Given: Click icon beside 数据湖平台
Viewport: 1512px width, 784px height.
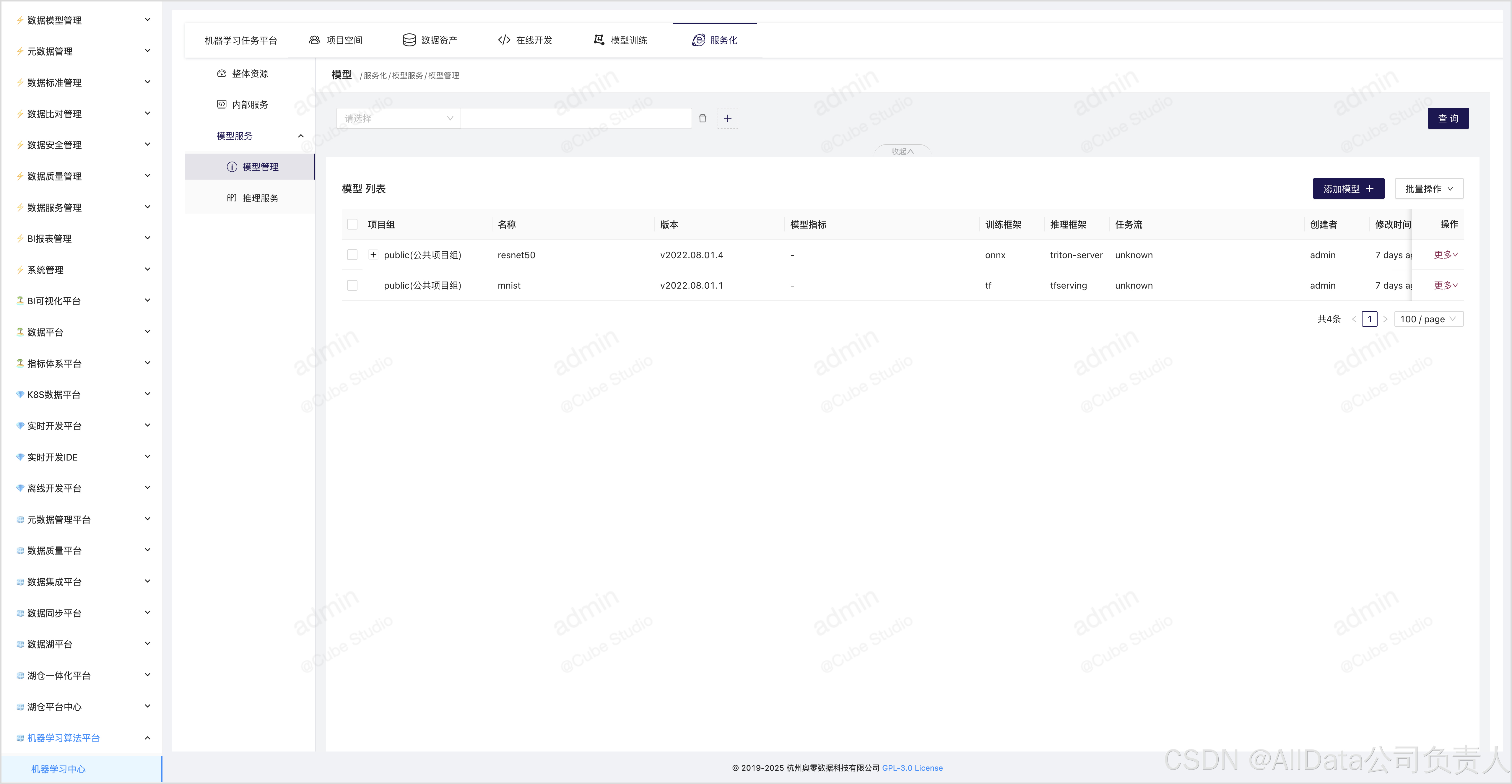Looking at the screenshot, I should coord(20,644).
